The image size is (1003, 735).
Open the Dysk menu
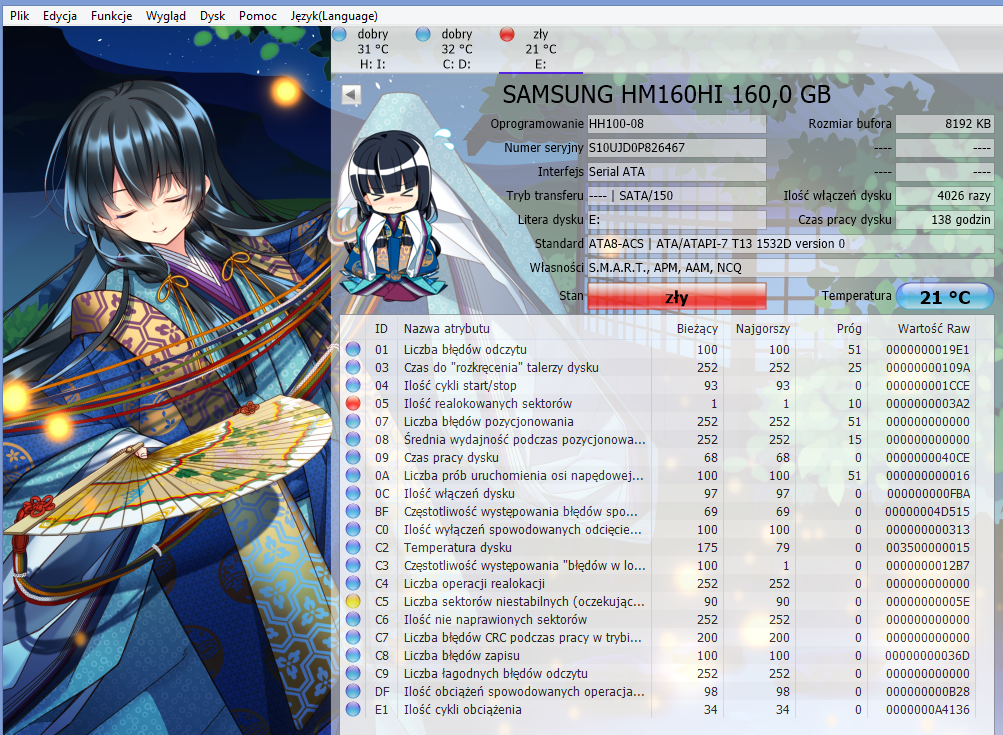[x=212, y=16]
